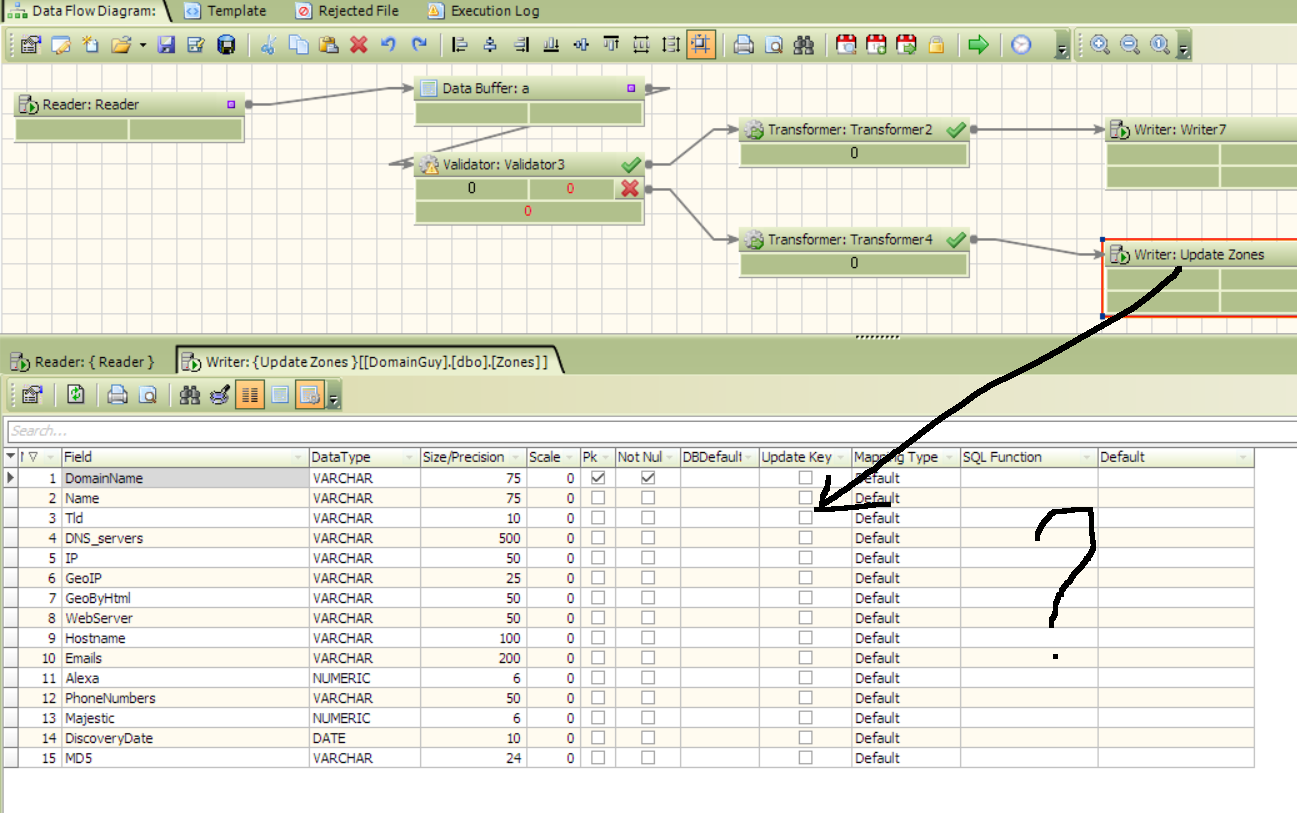This screenshot has height=813, width=1297.
Task: Align selected steps to the right
Action: (520, 45)
